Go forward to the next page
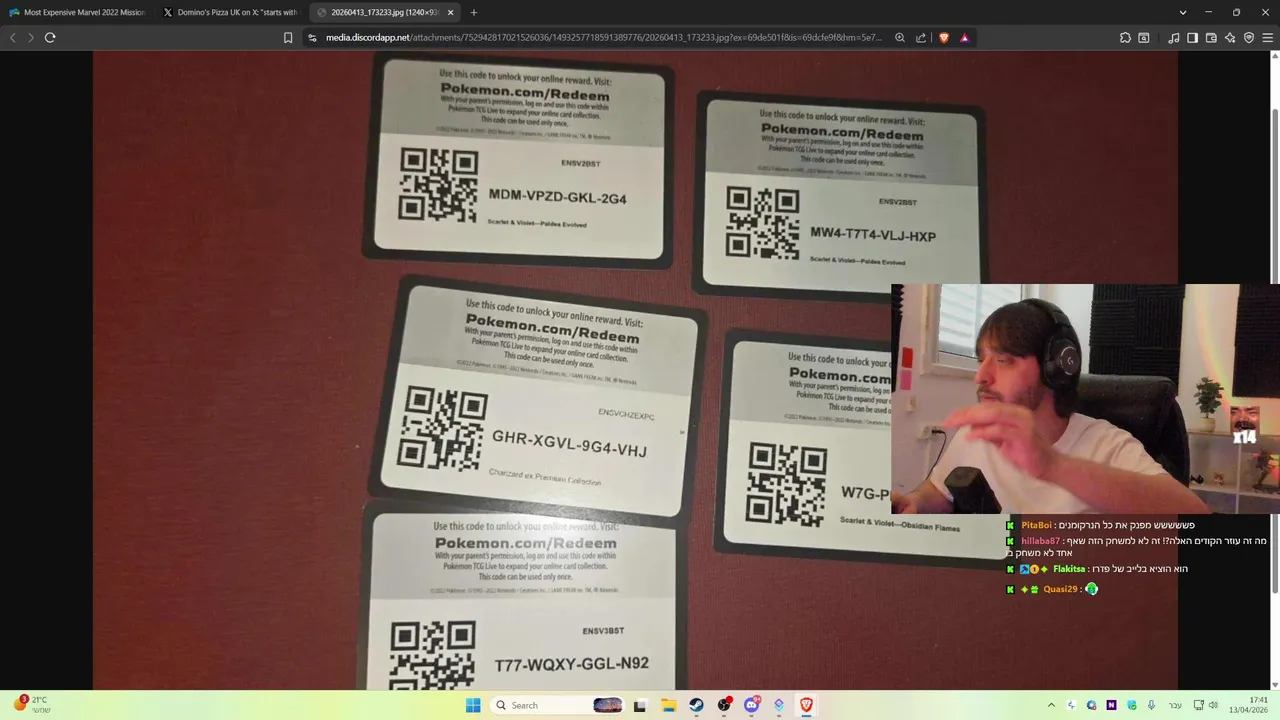The image size is (1280, 720). [x=30, y=37]
